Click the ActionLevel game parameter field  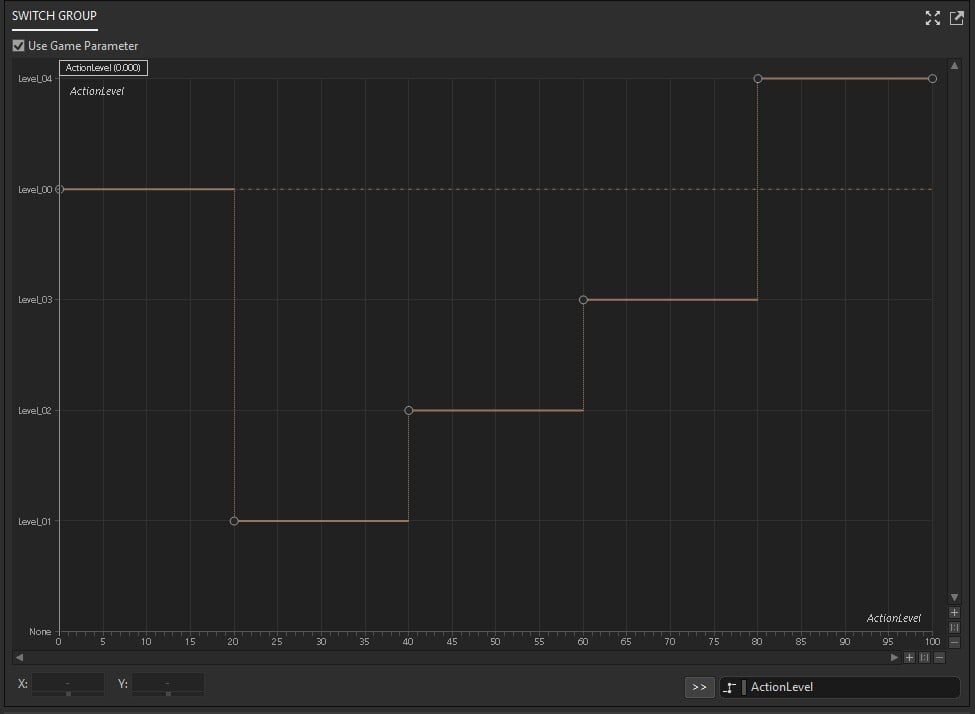tap(850, 687)
